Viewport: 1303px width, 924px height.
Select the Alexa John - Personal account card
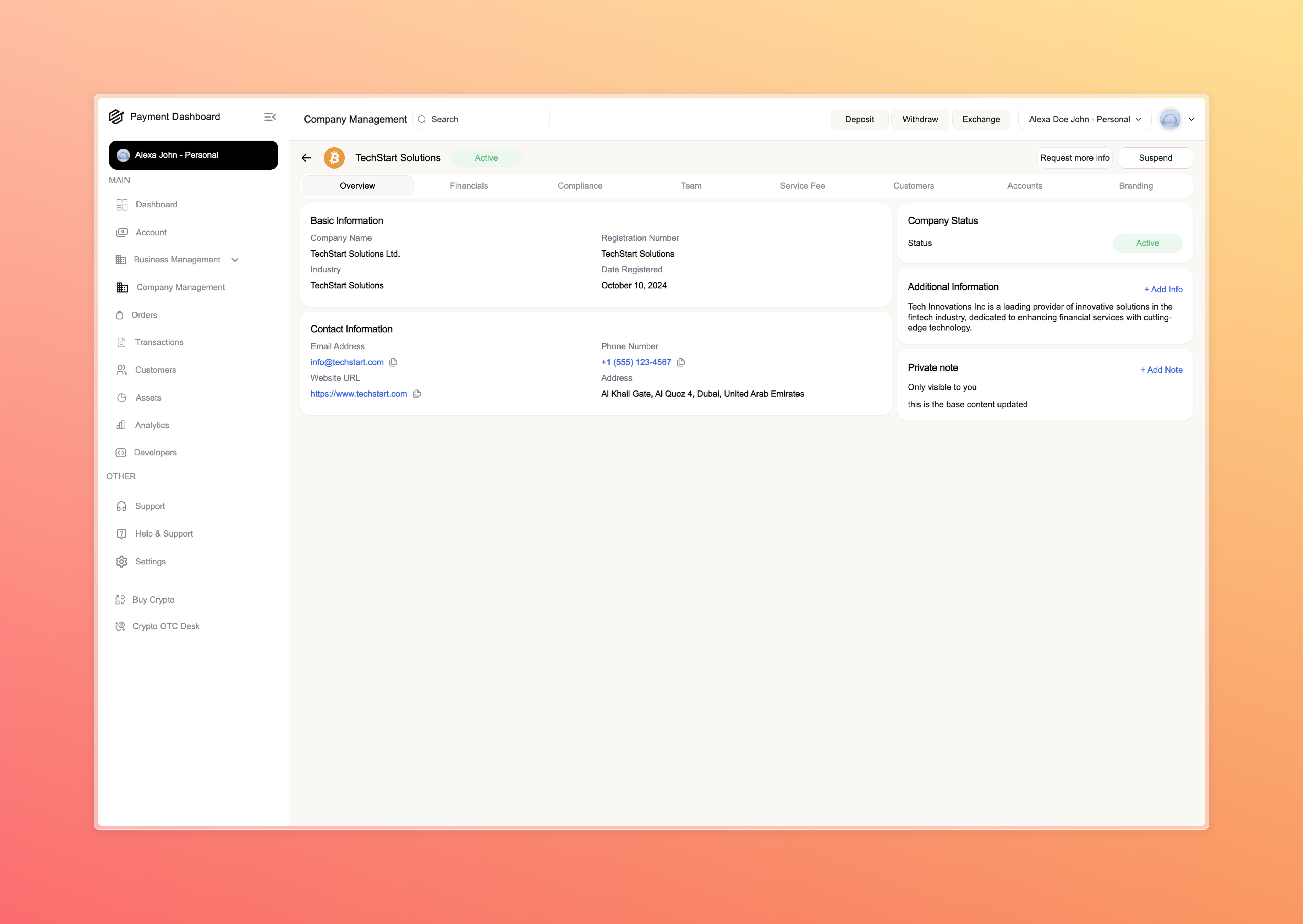pos(193,155)
